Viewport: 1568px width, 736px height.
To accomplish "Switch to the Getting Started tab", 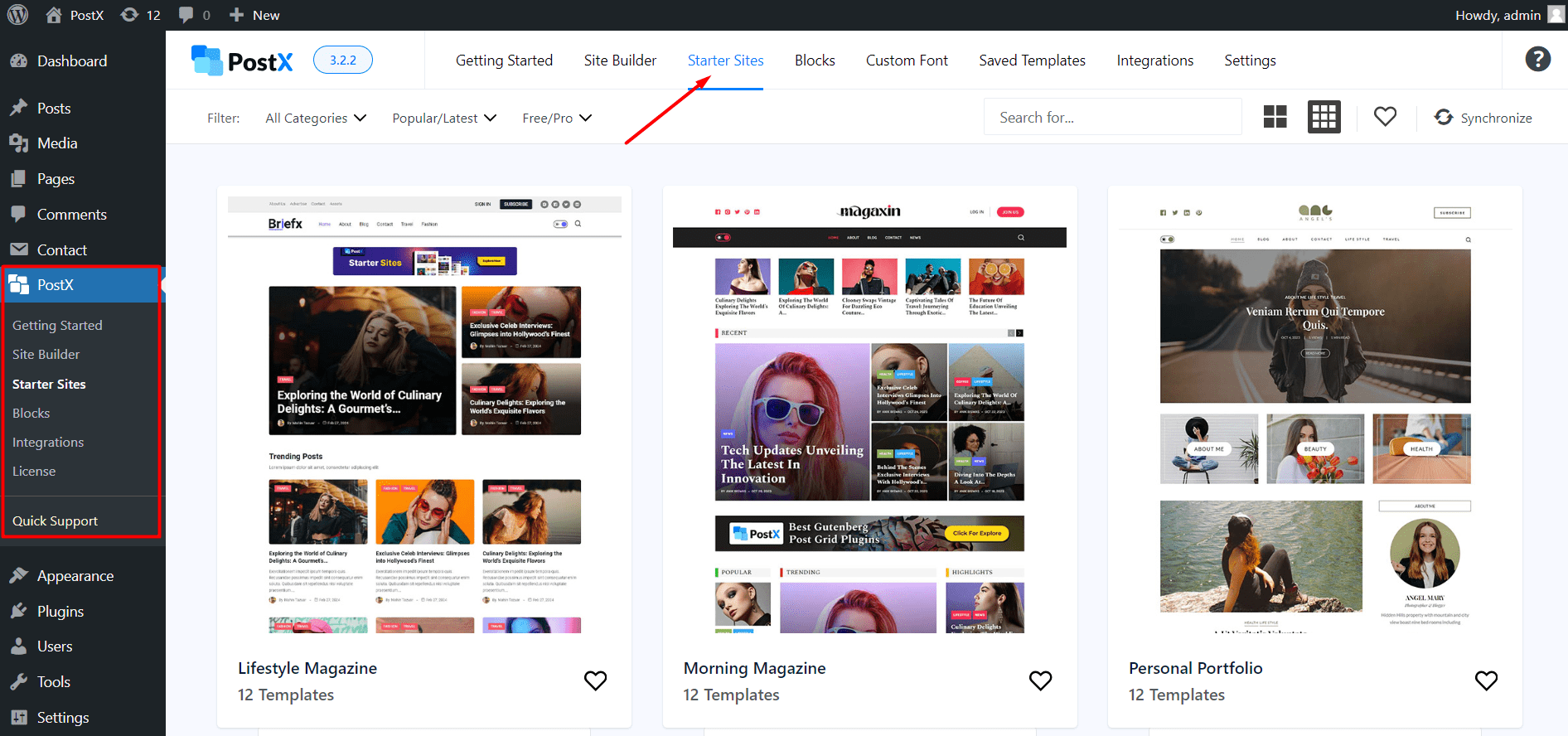I will tap(504, 61).
